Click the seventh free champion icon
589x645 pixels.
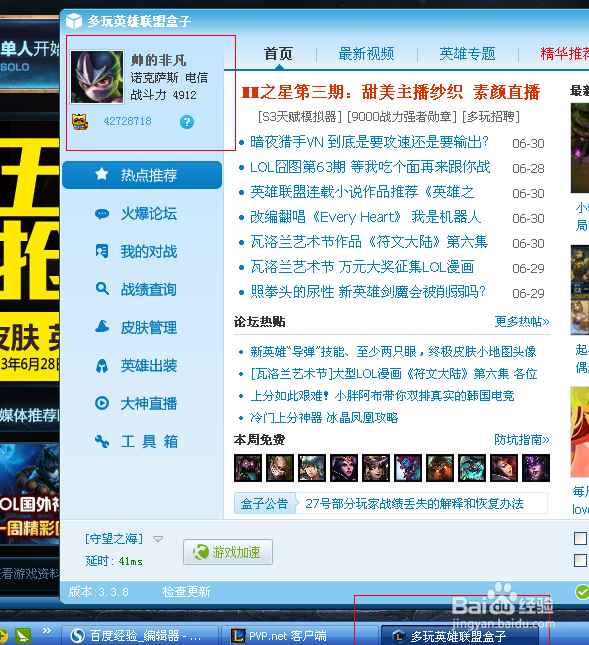pos(440,468)
